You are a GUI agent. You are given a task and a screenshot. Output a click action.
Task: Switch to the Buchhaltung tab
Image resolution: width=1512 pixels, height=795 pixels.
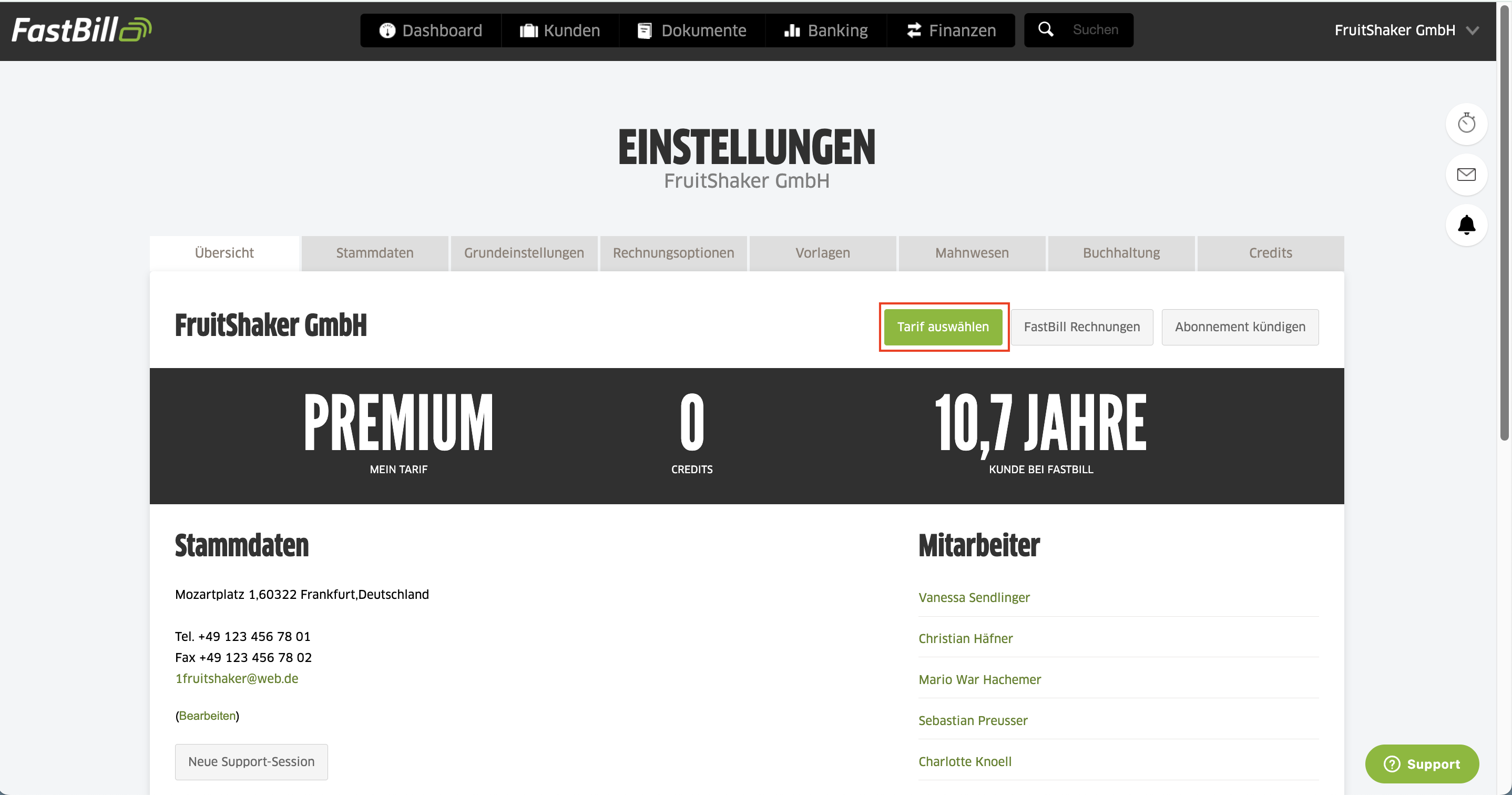pyautogui.click(x=1121, y=253)
